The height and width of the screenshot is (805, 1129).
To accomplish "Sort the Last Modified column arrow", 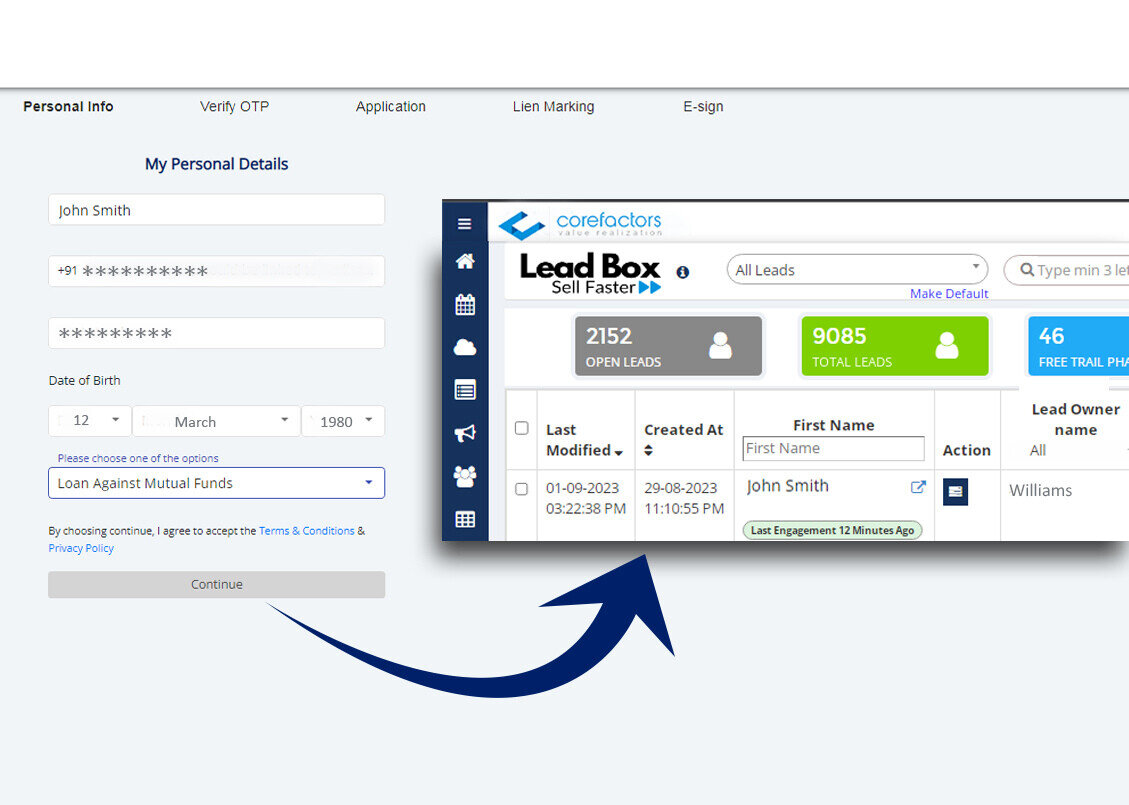I will [x=619, y=452].
